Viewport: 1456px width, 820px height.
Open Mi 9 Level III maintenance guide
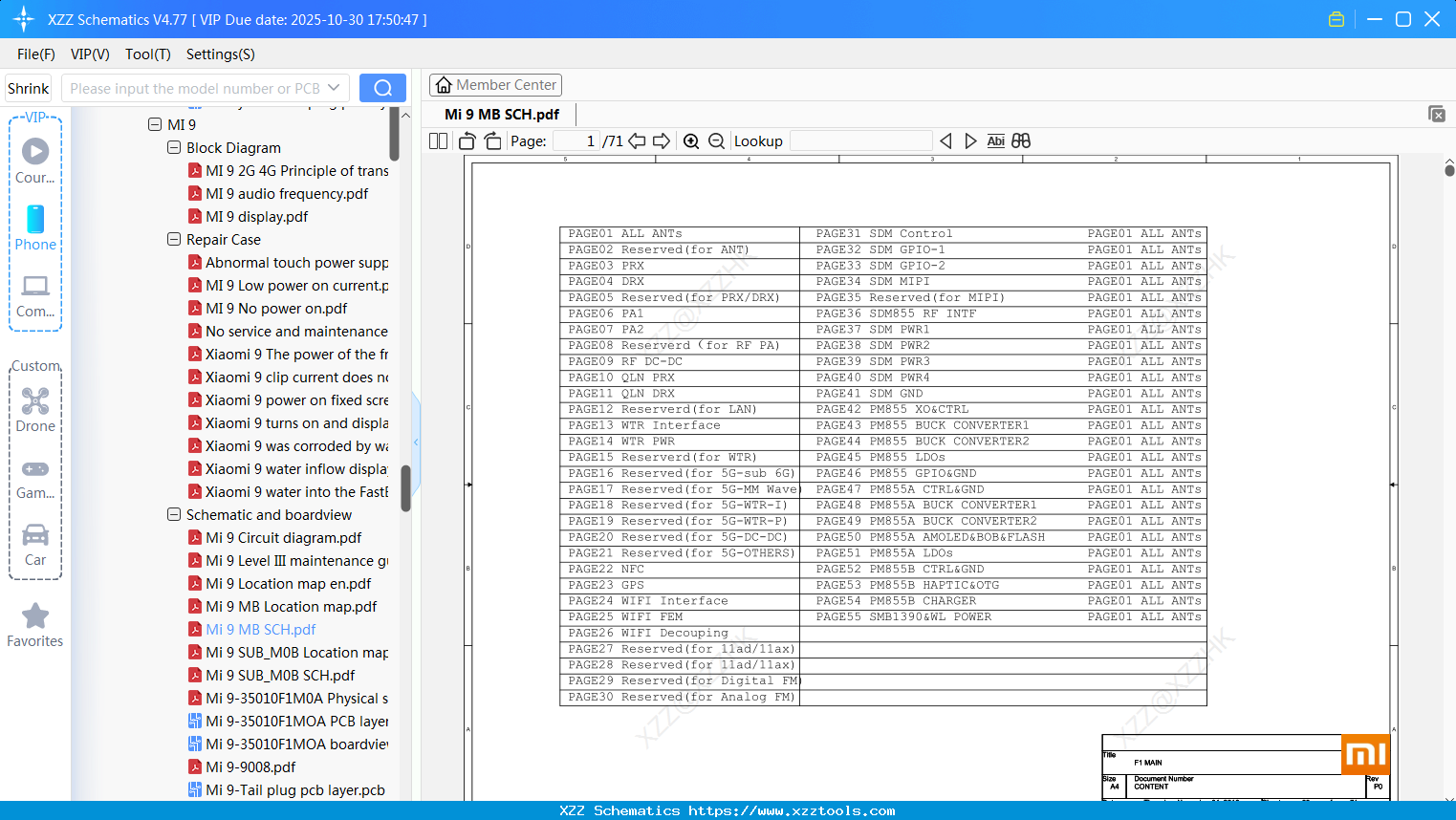coord(288,561)
